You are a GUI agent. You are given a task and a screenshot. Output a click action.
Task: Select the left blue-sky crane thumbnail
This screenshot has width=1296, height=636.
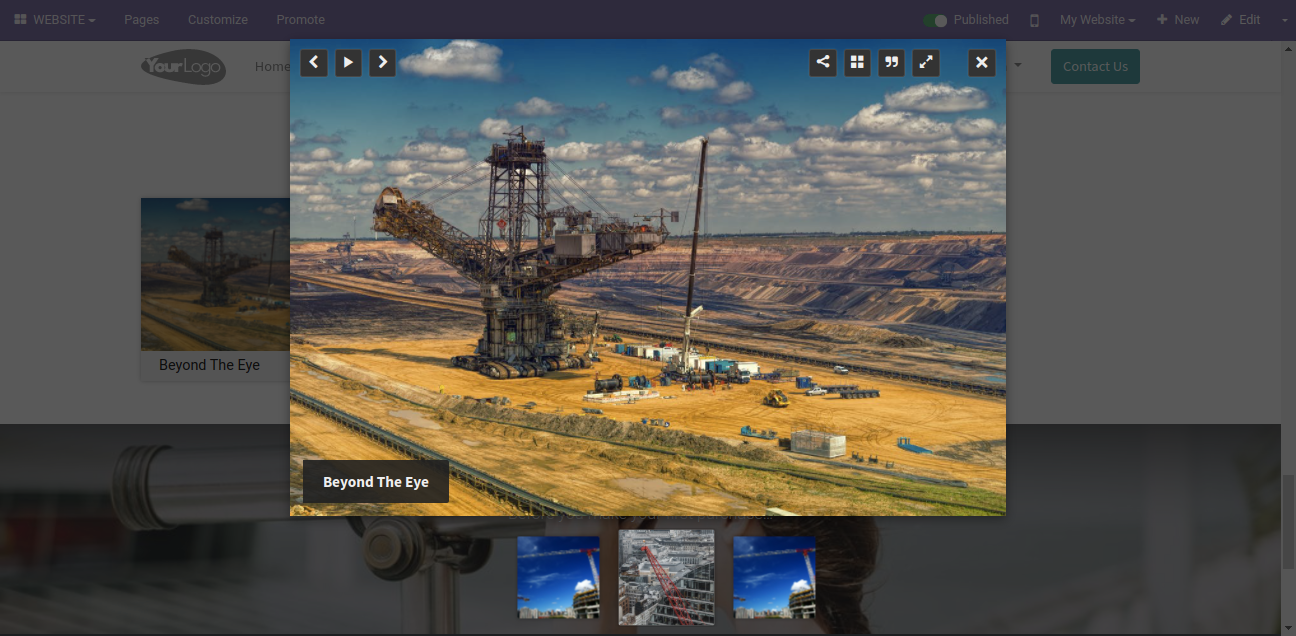(x=558, y=577)
